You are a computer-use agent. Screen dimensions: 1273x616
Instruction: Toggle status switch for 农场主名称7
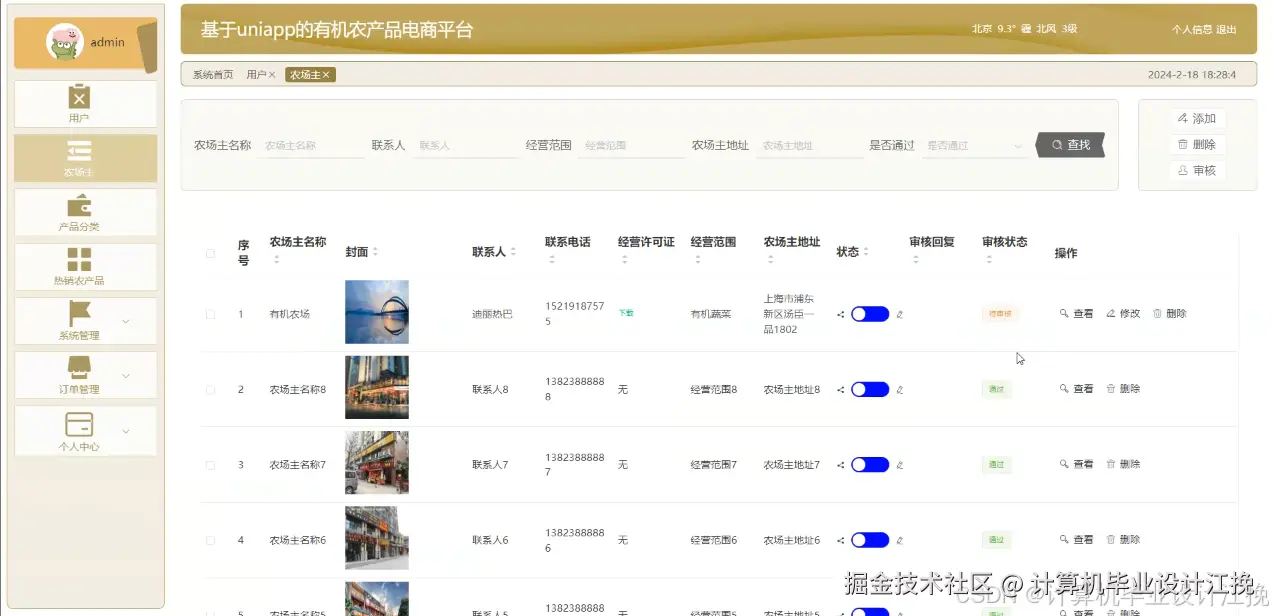pyautogui.click(x=870, y=465)
